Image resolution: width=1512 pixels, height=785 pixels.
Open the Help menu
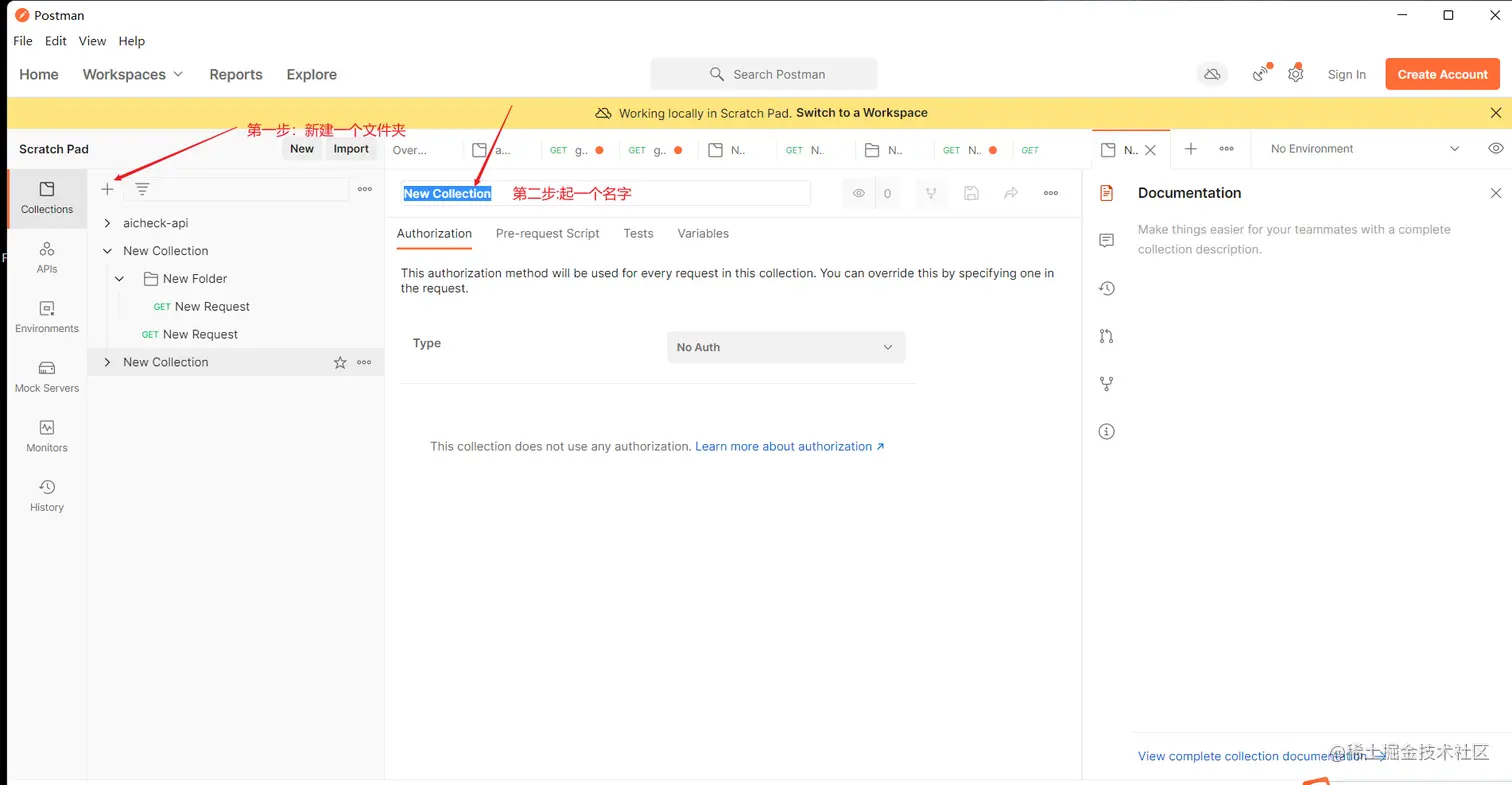tap(132, 41)
